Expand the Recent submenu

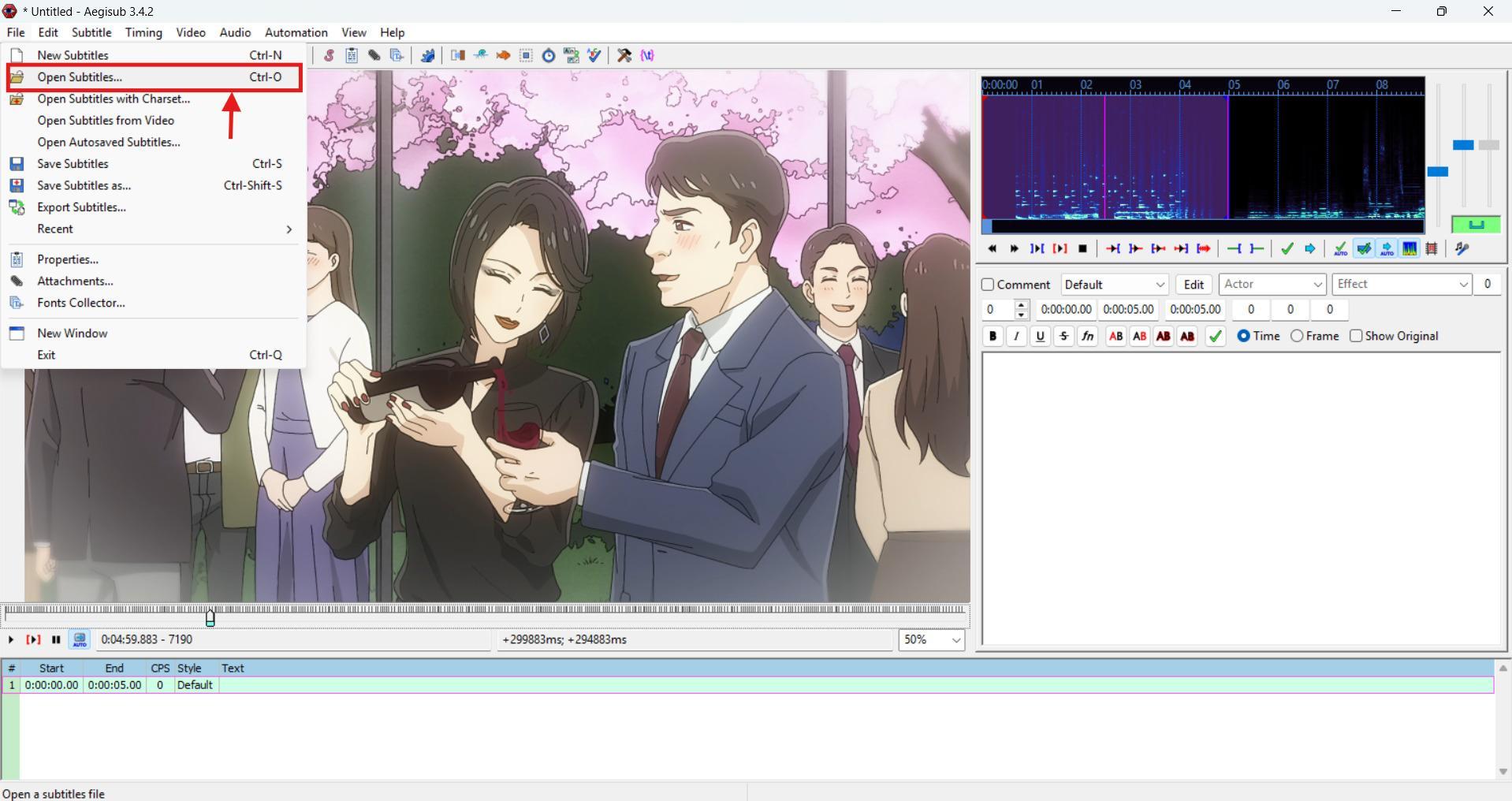tap(154, 229)
